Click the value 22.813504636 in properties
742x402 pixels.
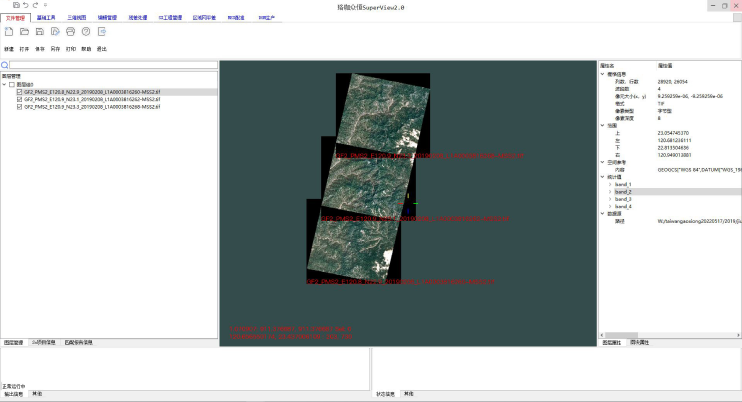coord(673,148)
